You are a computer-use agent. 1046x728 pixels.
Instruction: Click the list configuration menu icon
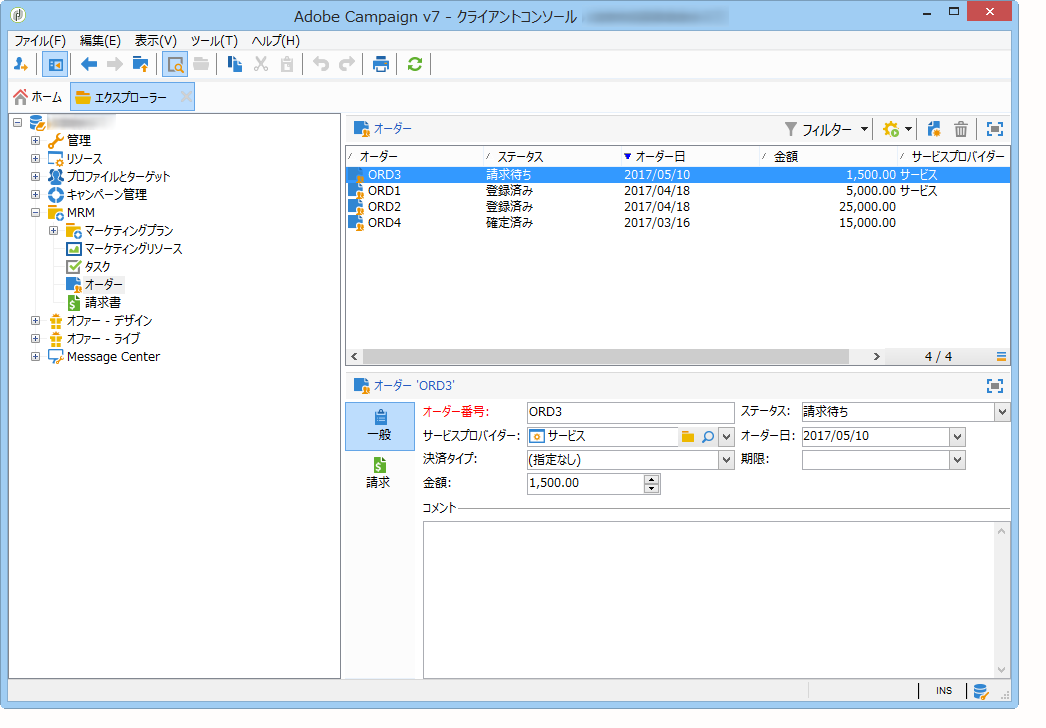click(x=1001, y=356)
